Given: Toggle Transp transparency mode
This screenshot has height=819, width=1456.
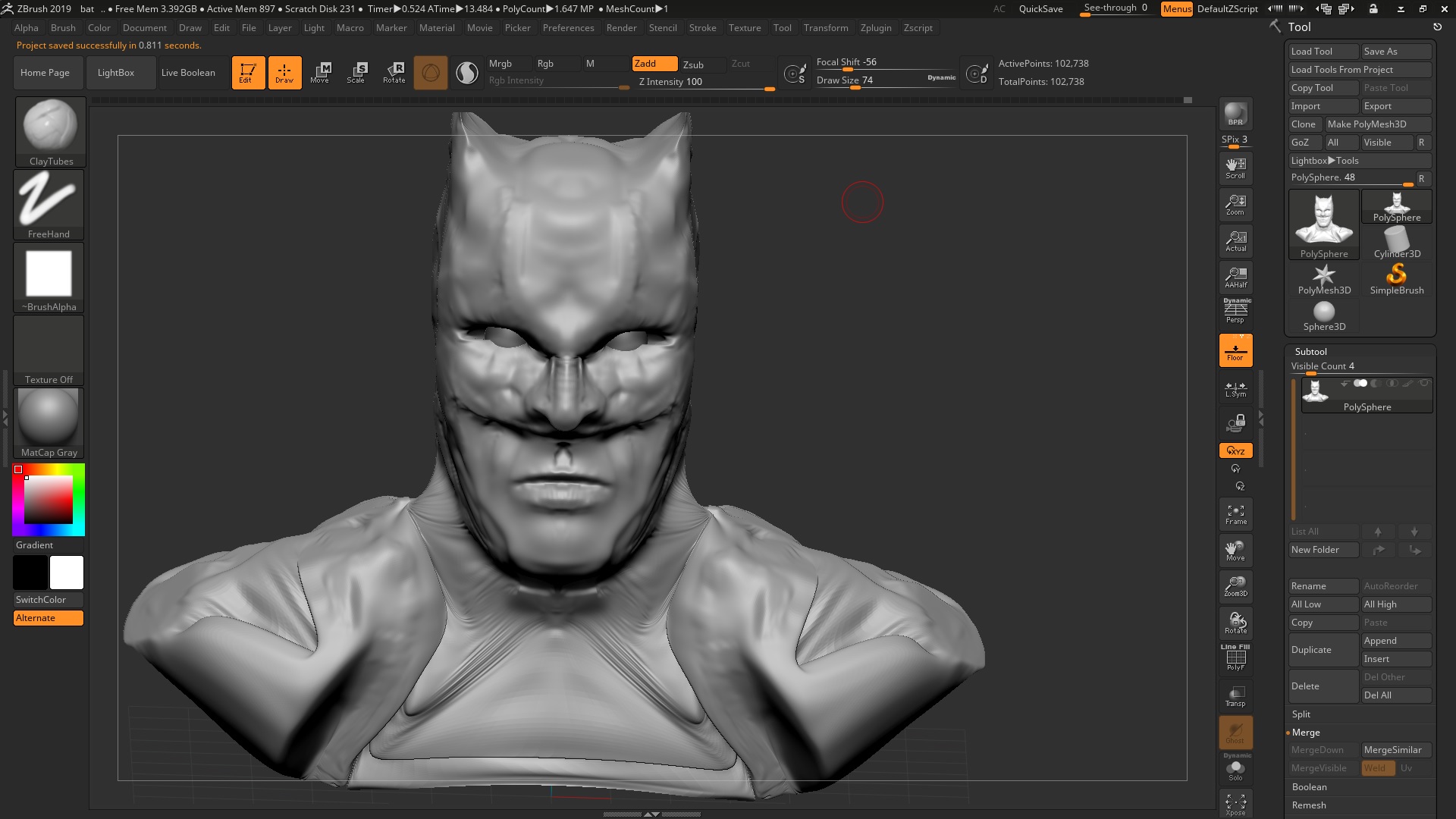Looking at the screenshot, I should click(1235, 695).
